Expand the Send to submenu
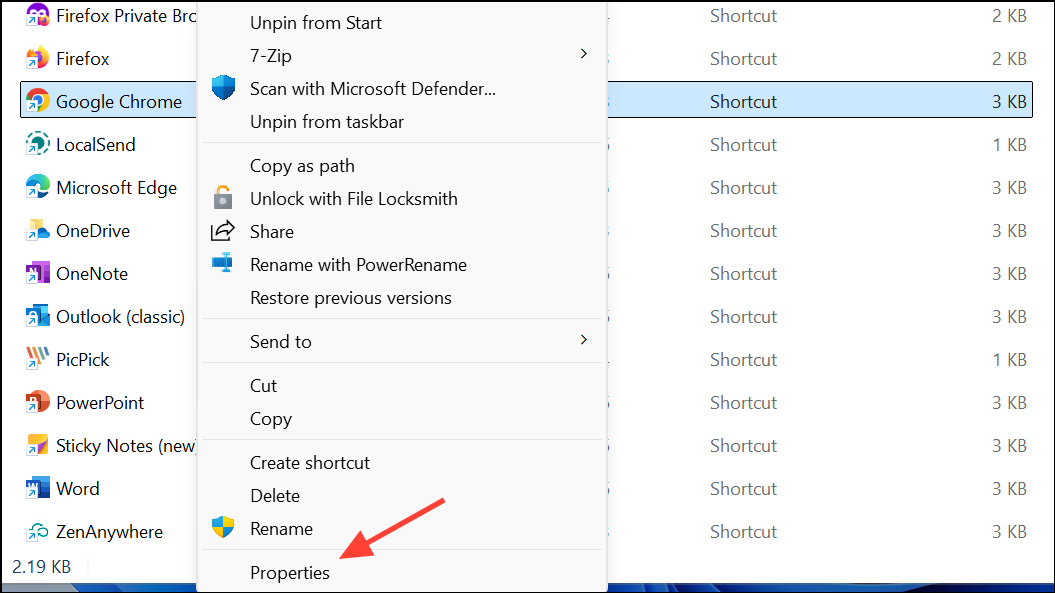The width and height of the screenshot is (1055, 593). pos(584,340)
